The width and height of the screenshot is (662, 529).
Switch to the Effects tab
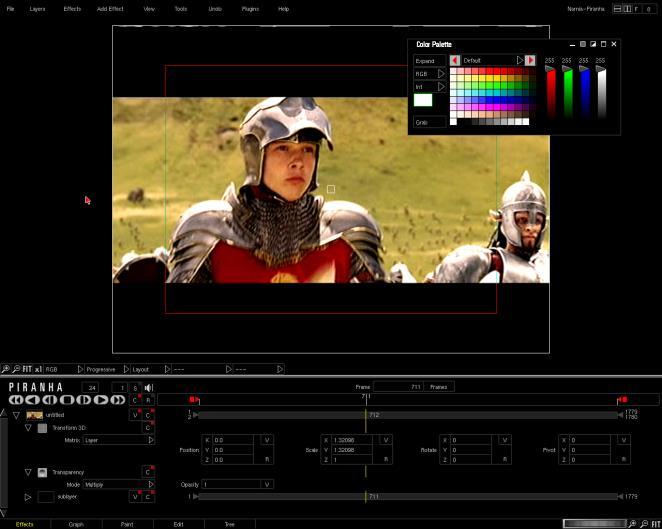pyautogui.click(x=24, y=524)
